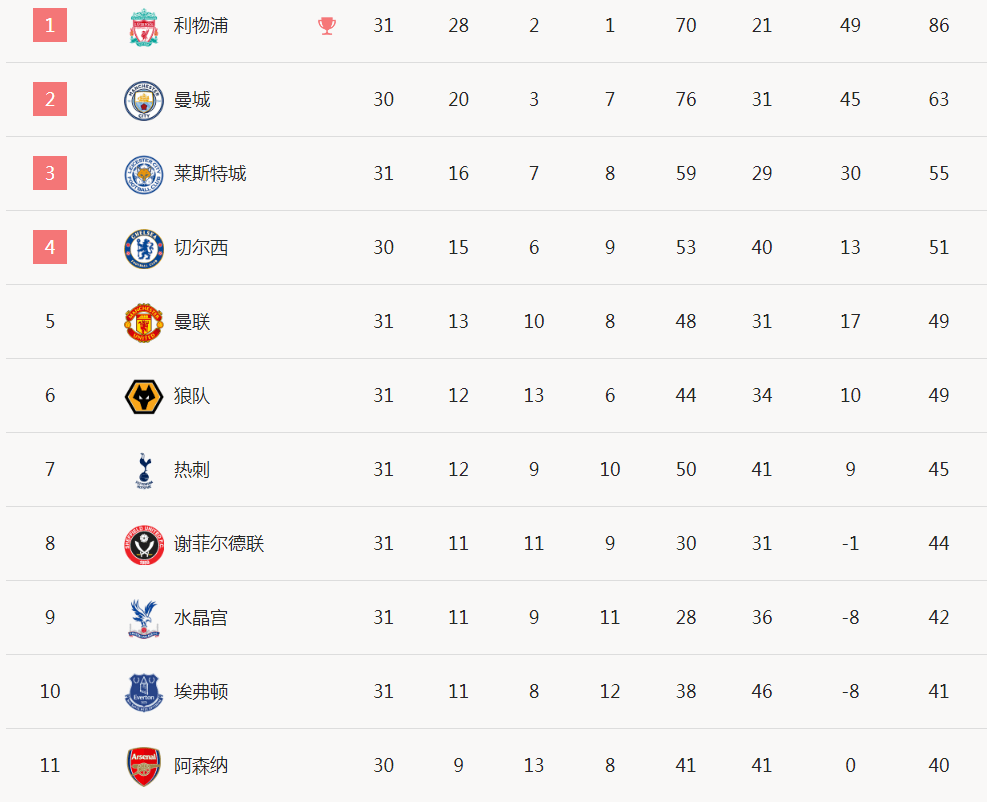987x802 pixels.
Task: Click the Manchester City crest
Action: [x=144, y=100]
